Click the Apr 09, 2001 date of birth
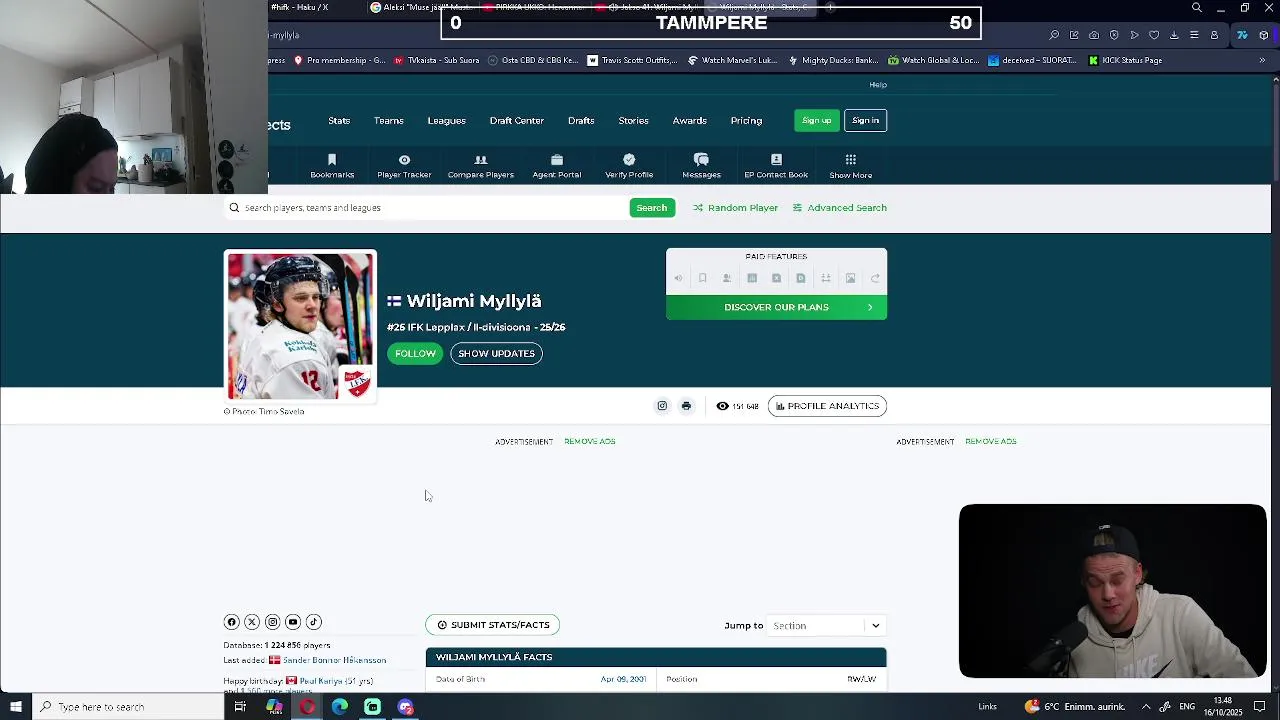The height and width of the screenshot is (720, 1280). tap(623, 679)
